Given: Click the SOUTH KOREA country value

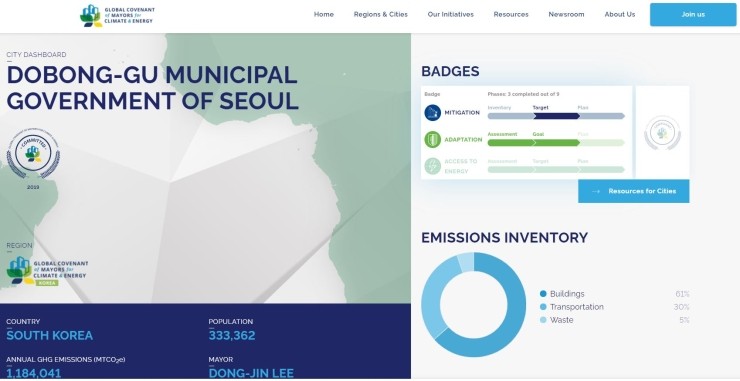Looking at the screenshot, I should point(50,336).
